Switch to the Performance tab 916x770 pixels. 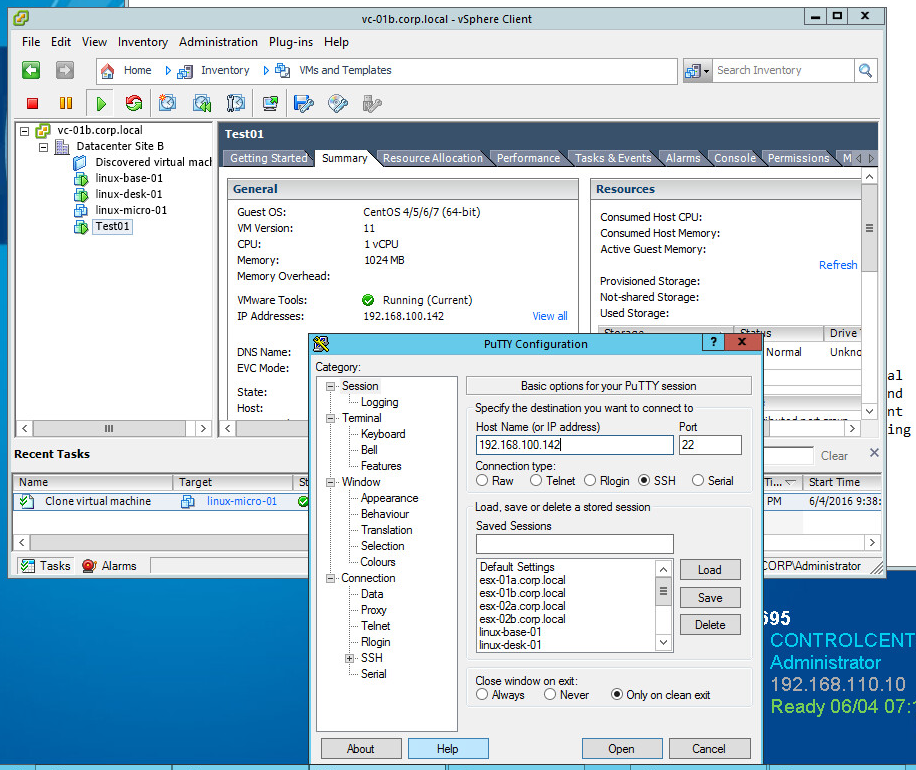pyautogui.click(x=528, y=158)
